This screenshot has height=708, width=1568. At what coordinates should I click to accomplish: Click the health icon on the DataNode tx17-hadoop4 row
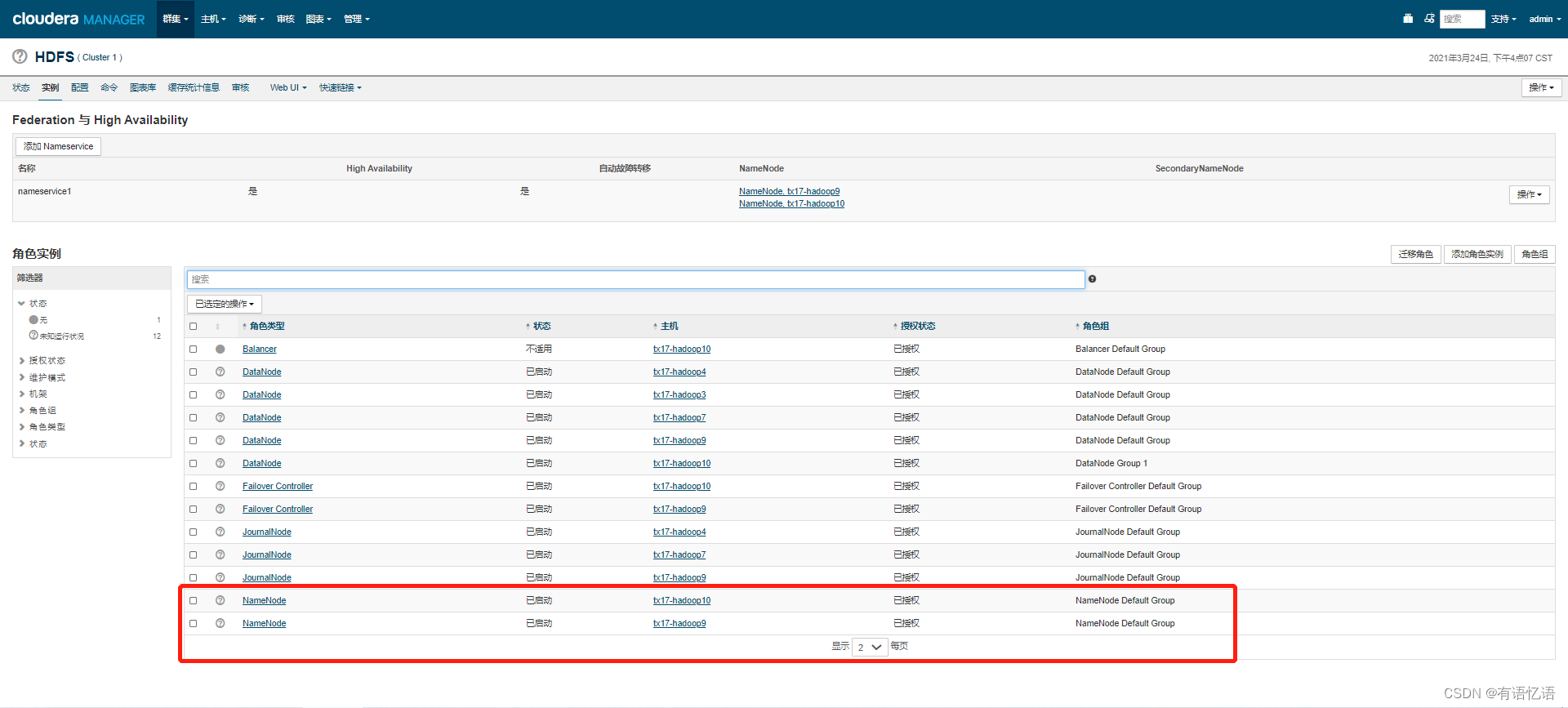pos(220,372)
